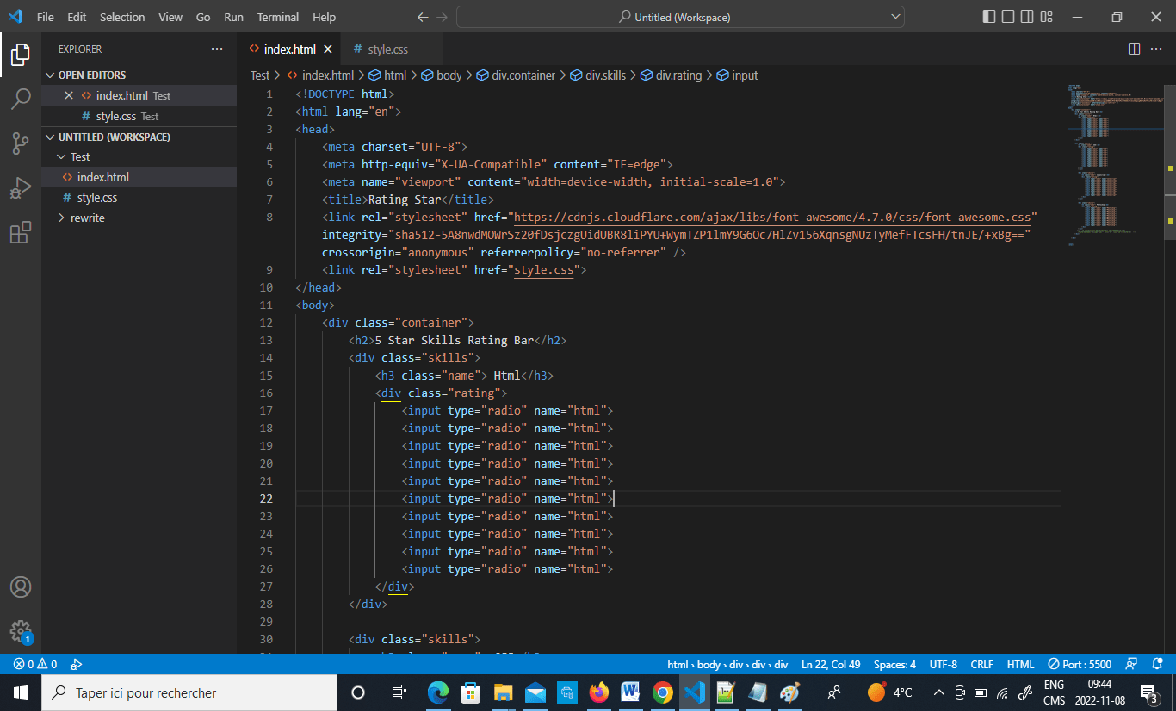
Task: Click the status bar feedback icon
Action: click(1131, 664)
